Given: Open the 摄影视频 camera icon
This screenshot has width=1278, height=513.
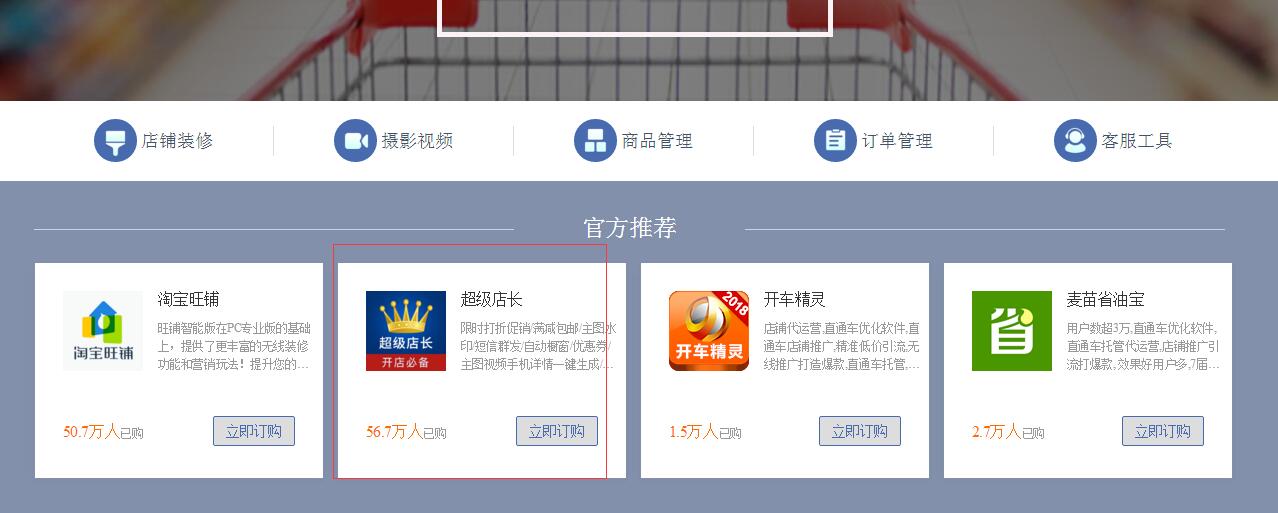Looking at the screenshot, I should (x=355, y=140).
